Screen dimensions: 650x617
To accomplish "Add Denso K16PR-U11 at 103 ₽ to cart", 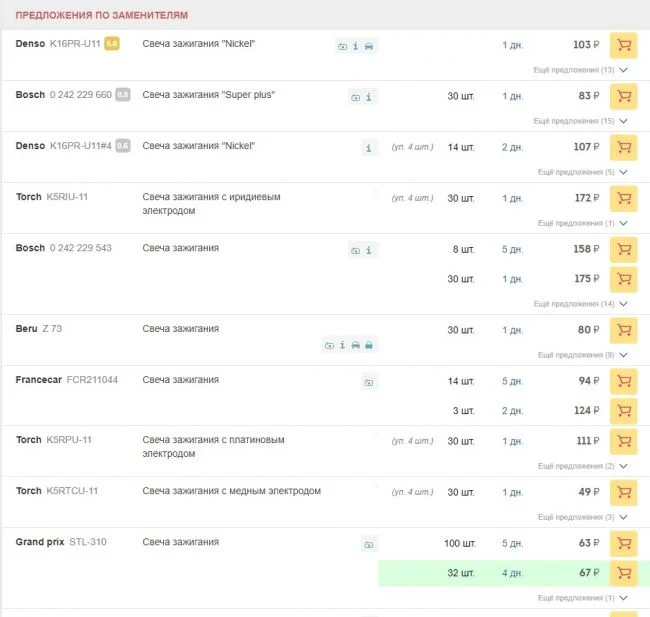I will [x=623, y=45].
